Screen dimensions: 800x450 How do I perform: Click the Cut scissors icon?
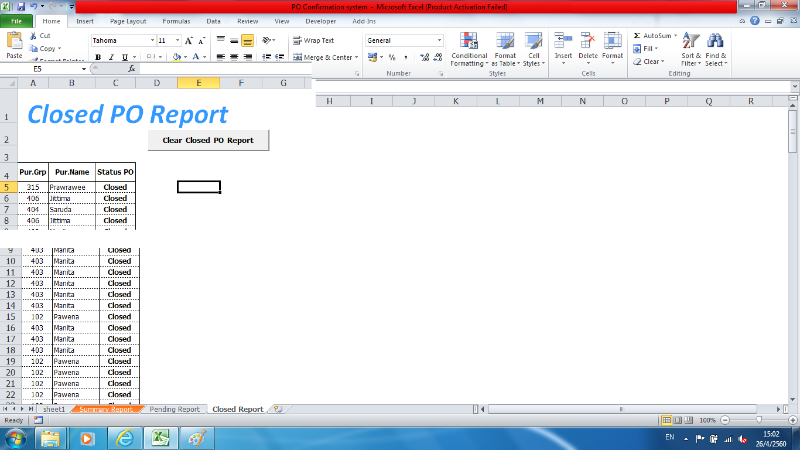(33, 35)
